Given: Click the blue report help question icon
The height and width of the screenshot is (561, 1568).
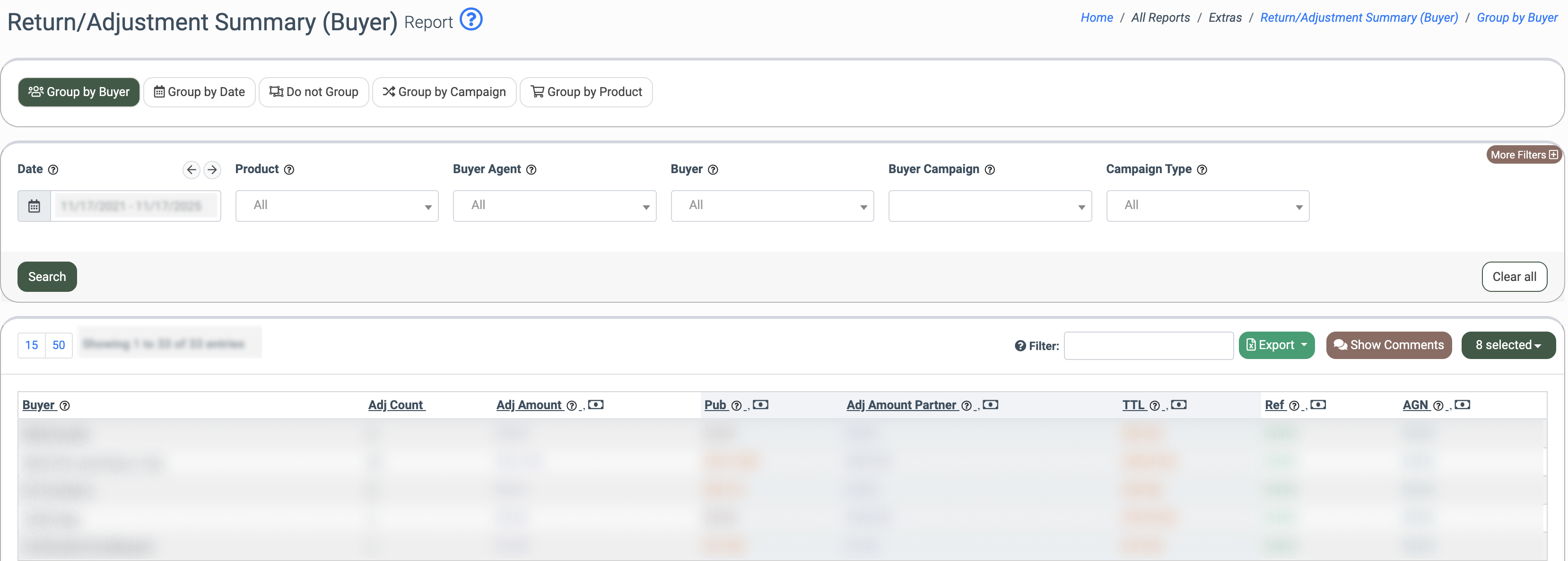Looking at the screenshot, I should click(470, 19).
